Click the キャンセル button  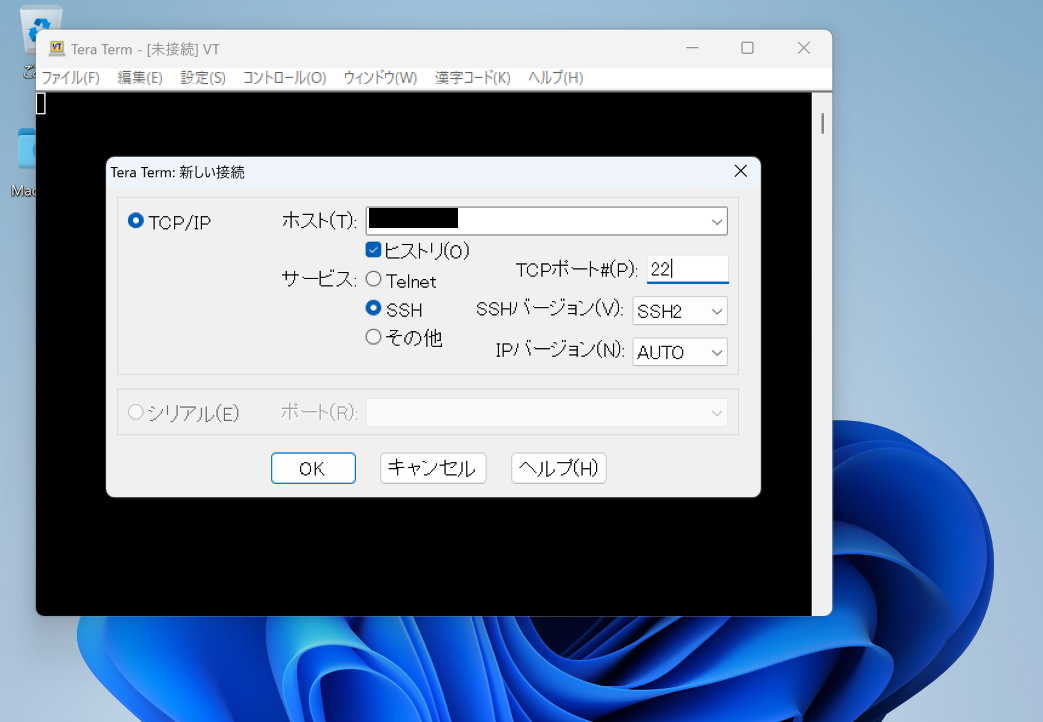pos(433,468)
